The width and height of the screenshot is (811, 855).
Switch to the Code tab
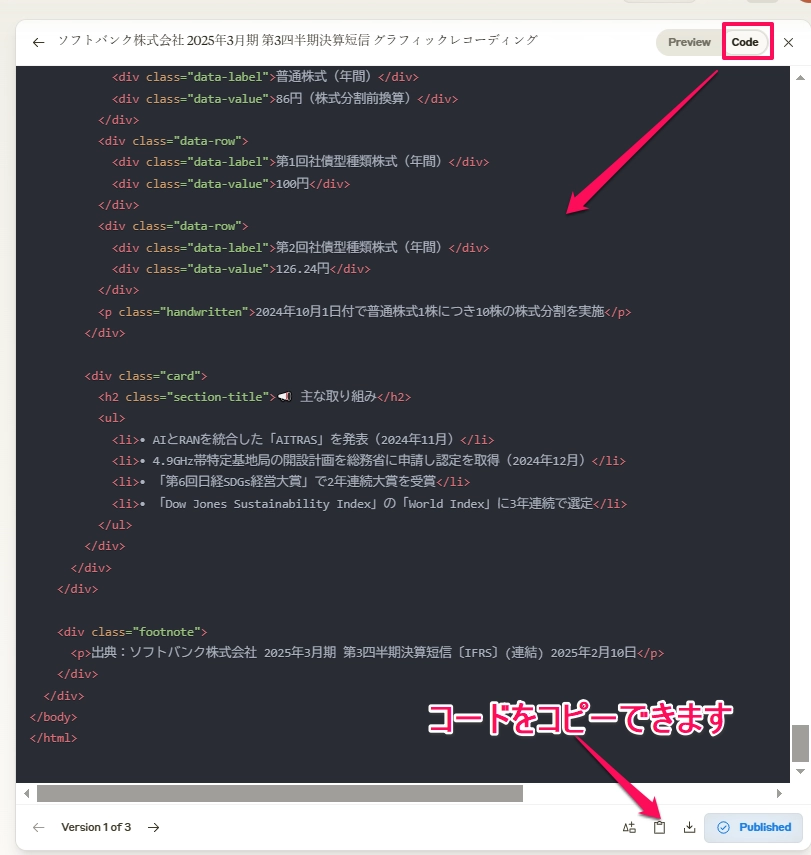click(x=744, y=42)
